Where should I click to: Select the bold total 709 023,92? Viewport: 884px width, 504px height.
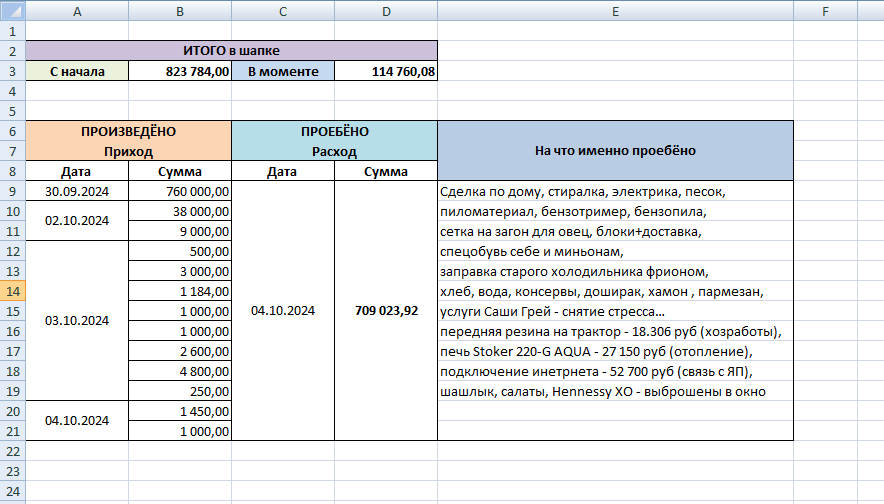tap(386, 311)
